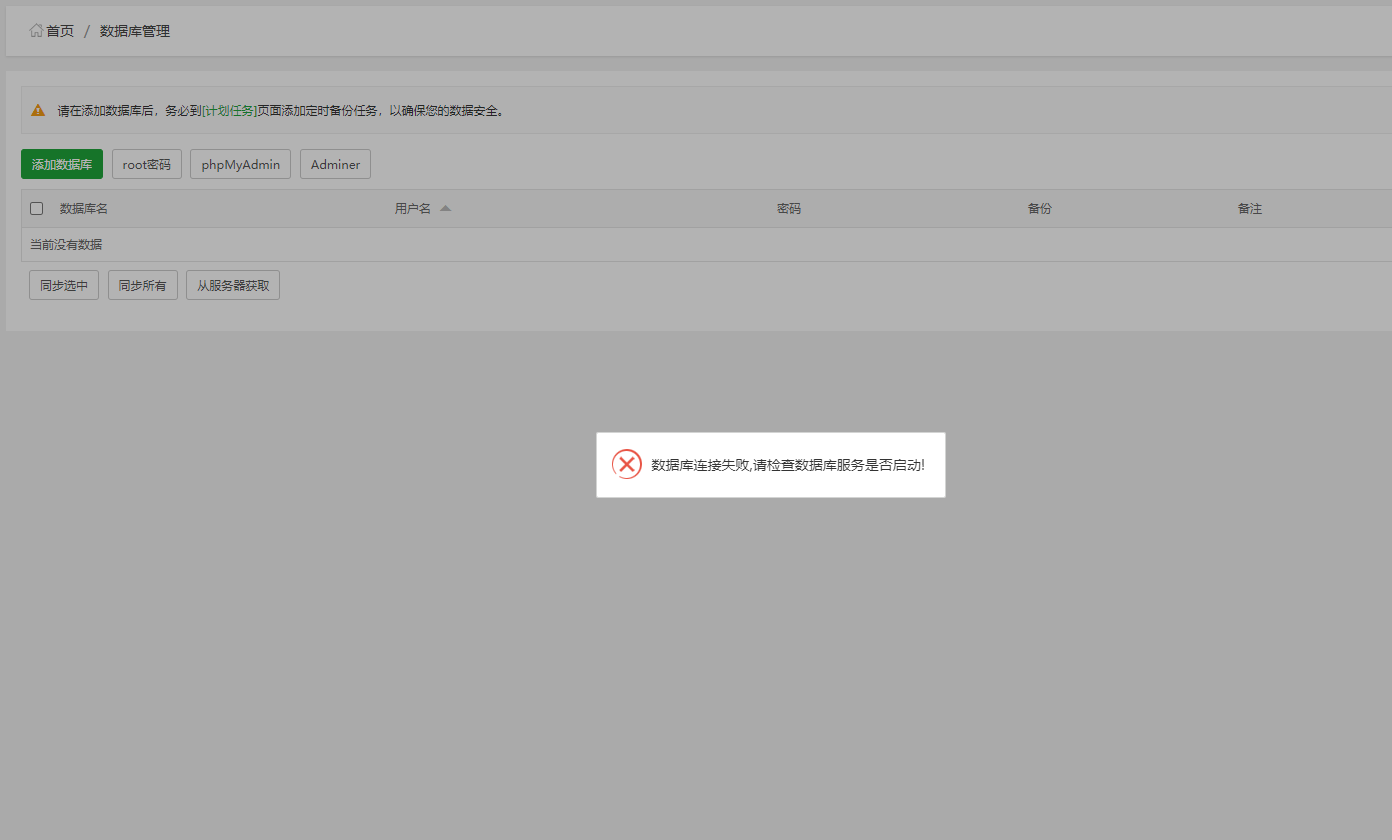Screen dimensions: 1392x840
Task: Click the 从服务器获取 button
Action: point(233,285)
